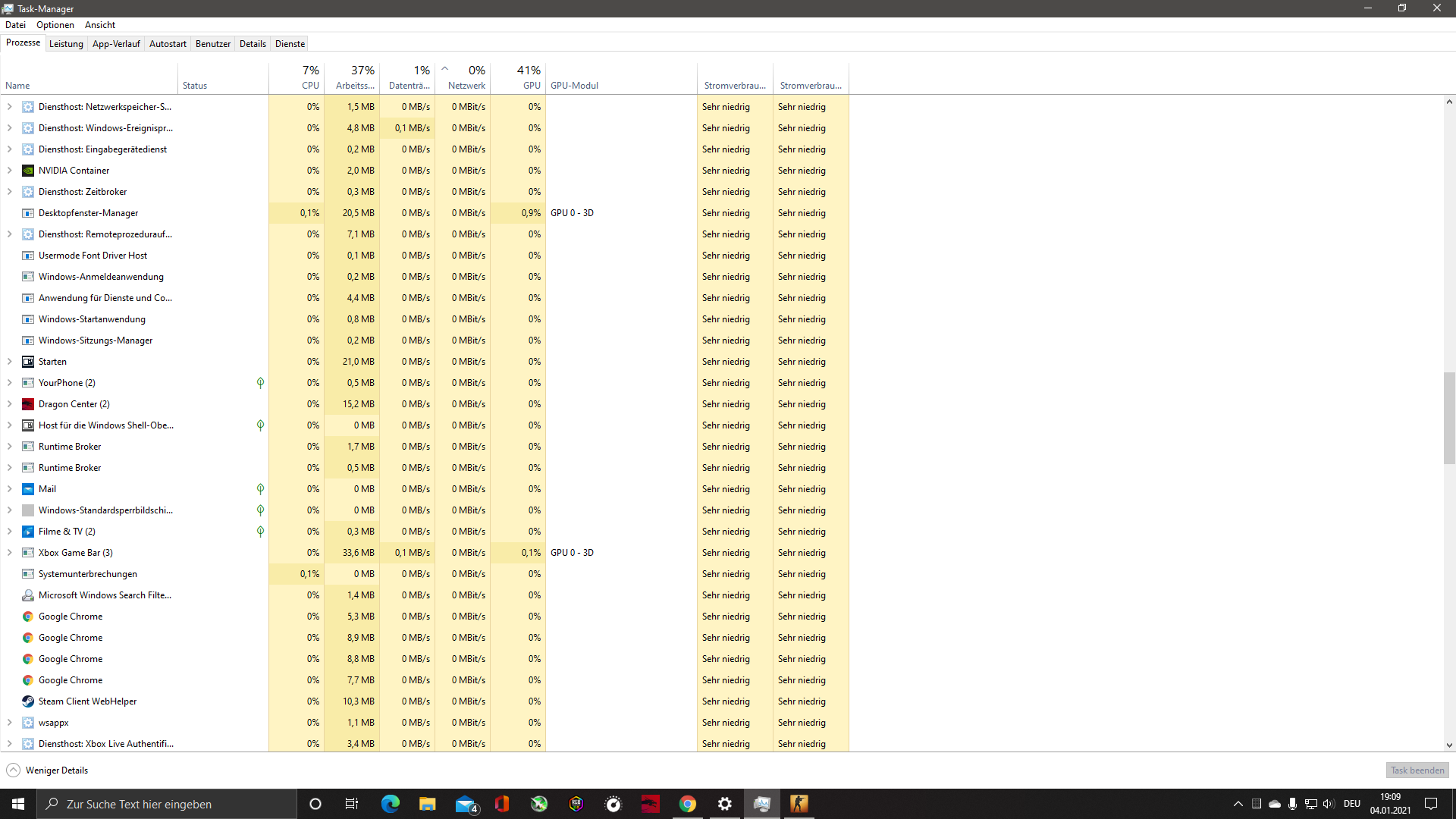1456x819 pixels.
Task: Click the Task beenden button
Action: point(1417,770)
